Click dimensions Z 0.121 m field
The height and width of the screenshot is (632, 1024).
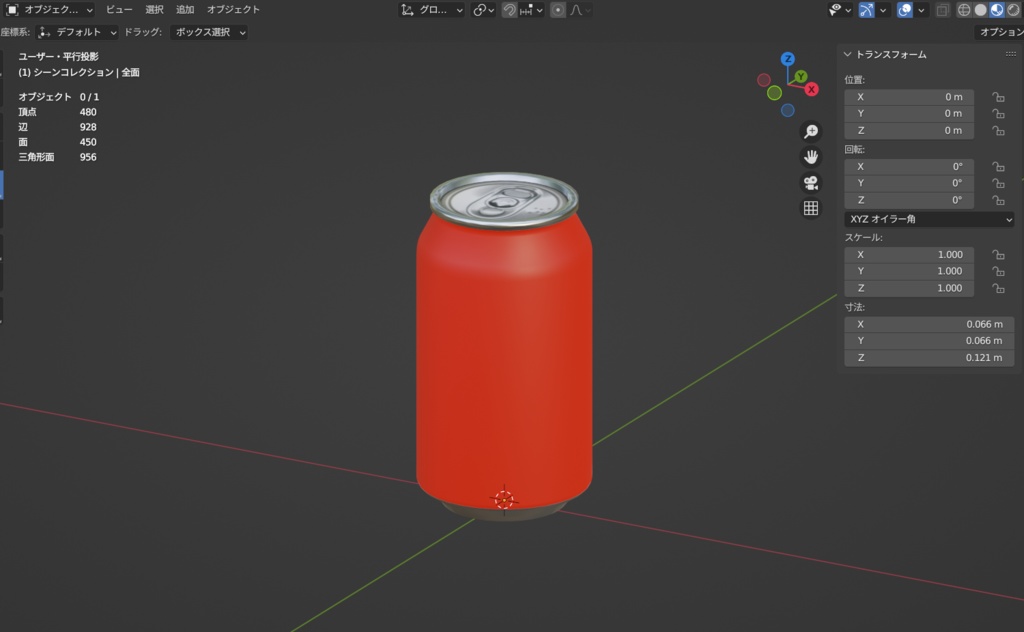click(929, 358)
